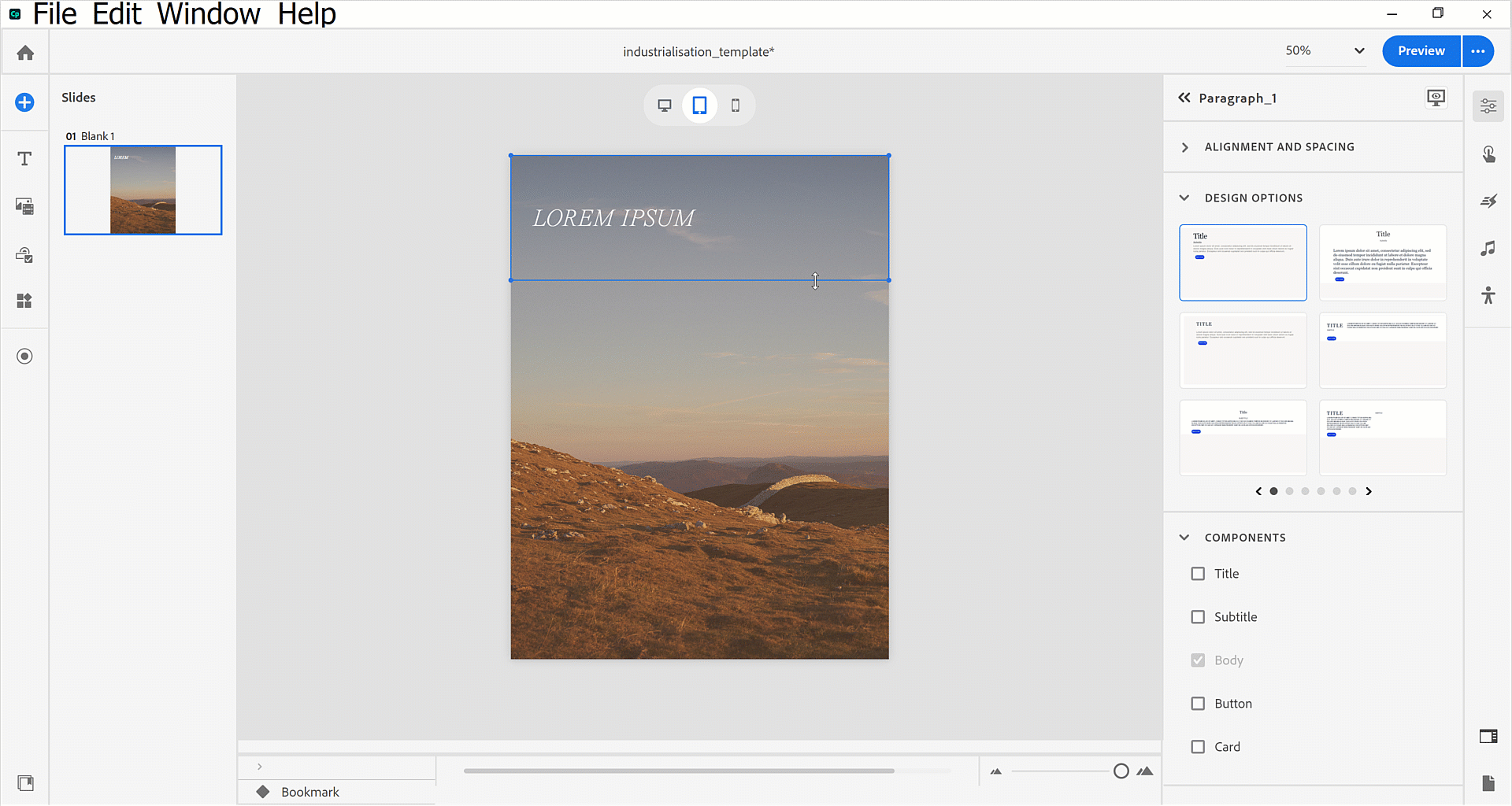The image size is (1512, 806).
Task: Open the Interactive components icon
Action: pyautogui.click(x=24, y=255)
